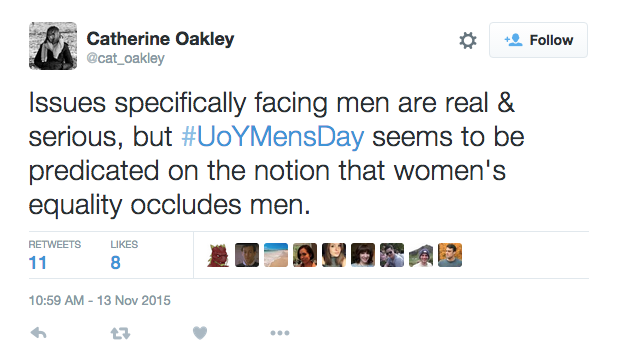View the 8 likes count
621x362 pixels.
(x=115, y=263)
